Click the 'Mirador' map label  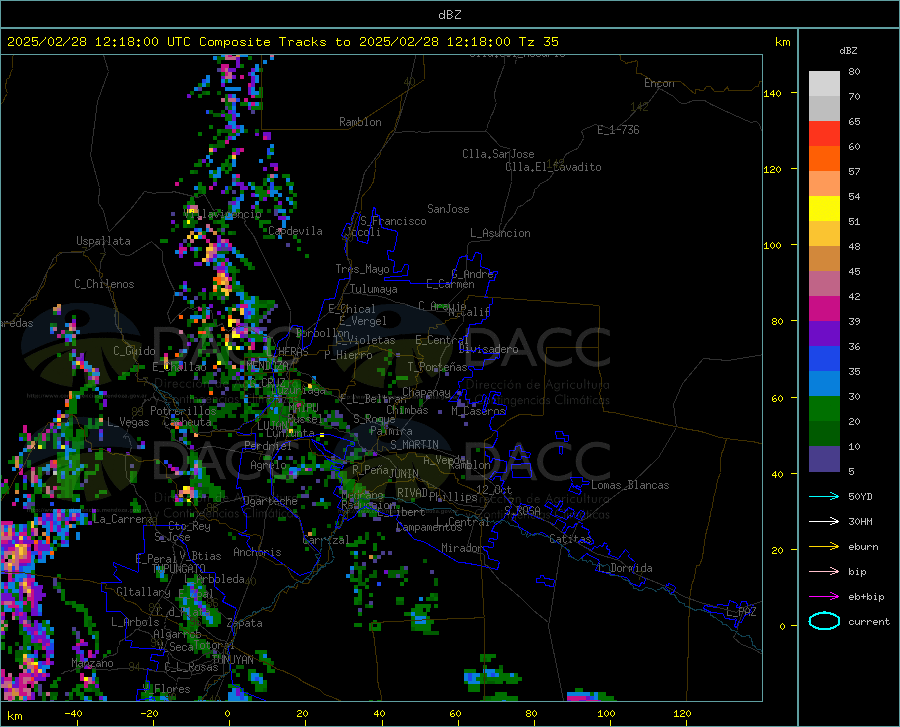tap(462, 548)
